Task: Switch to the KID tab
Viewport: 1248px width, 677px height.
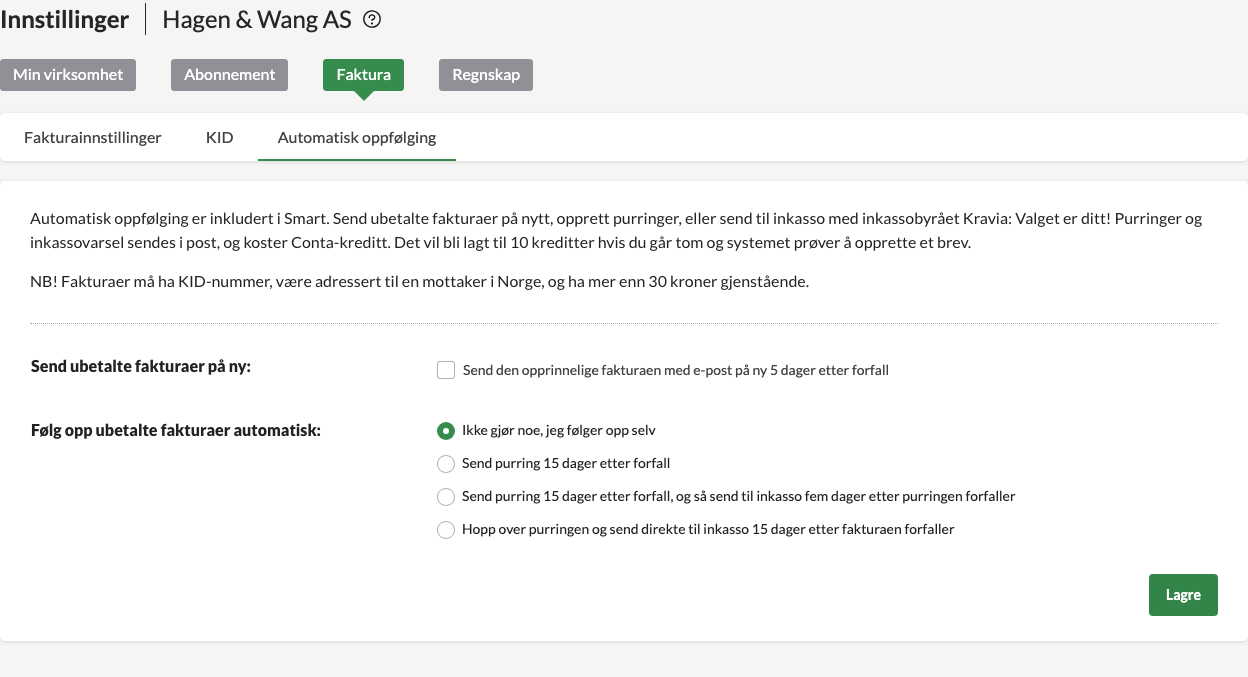Action: coord(220,138)
